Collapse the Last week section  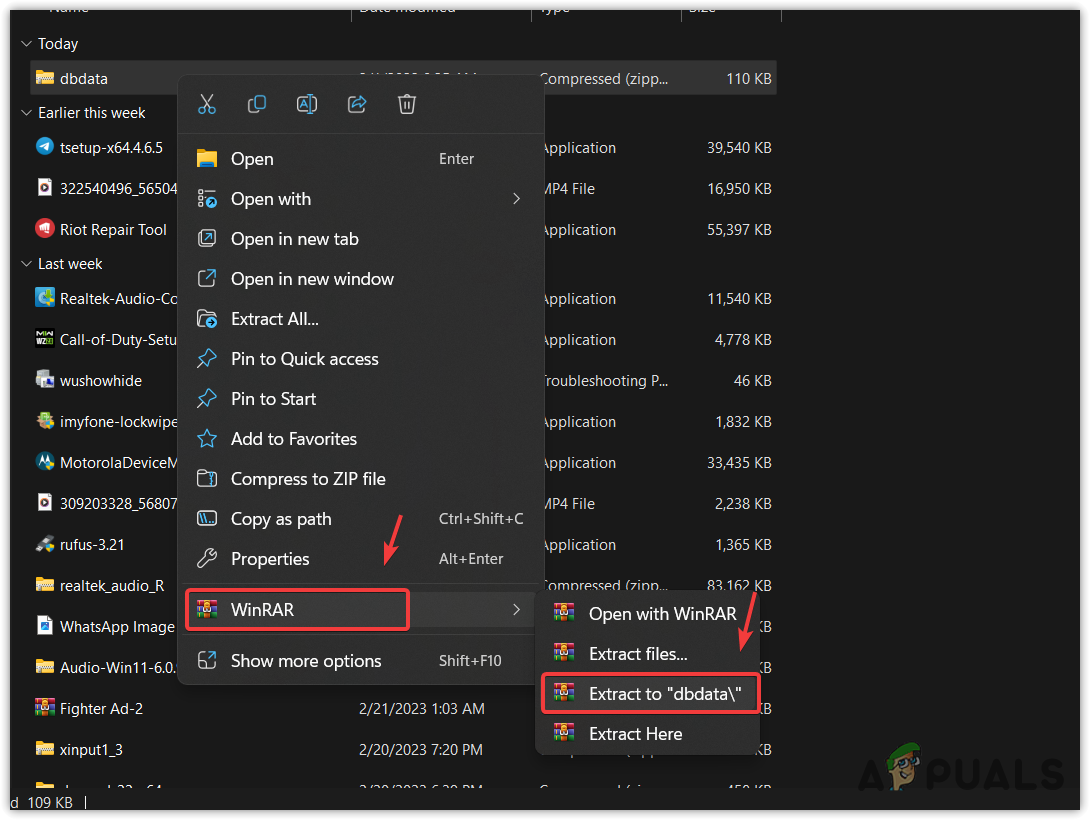tap(25, 263)
